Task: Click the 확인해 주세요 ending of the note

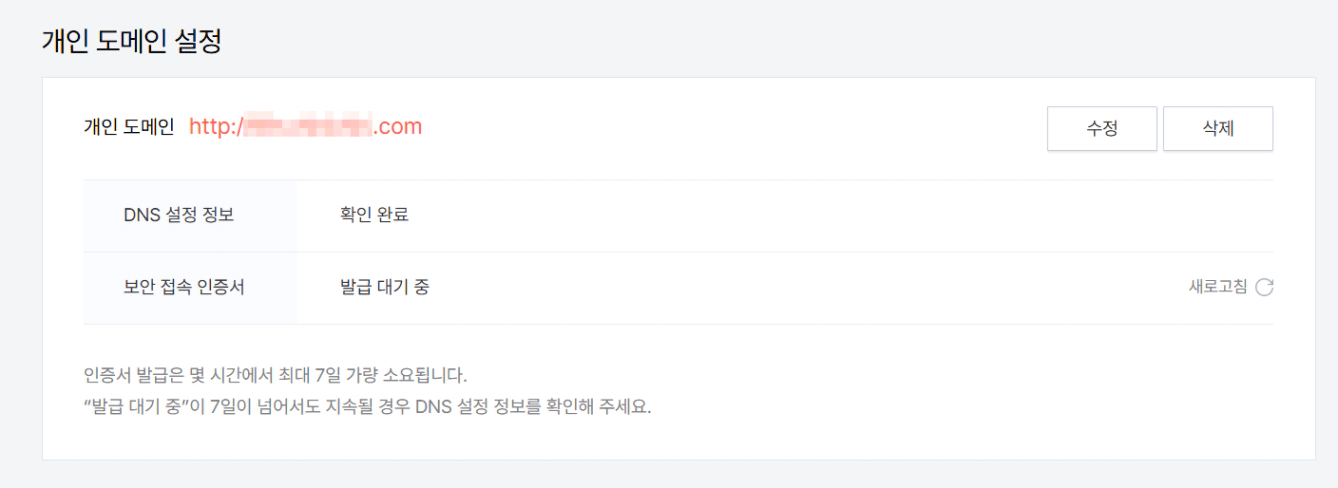Action: coord(609,408)
